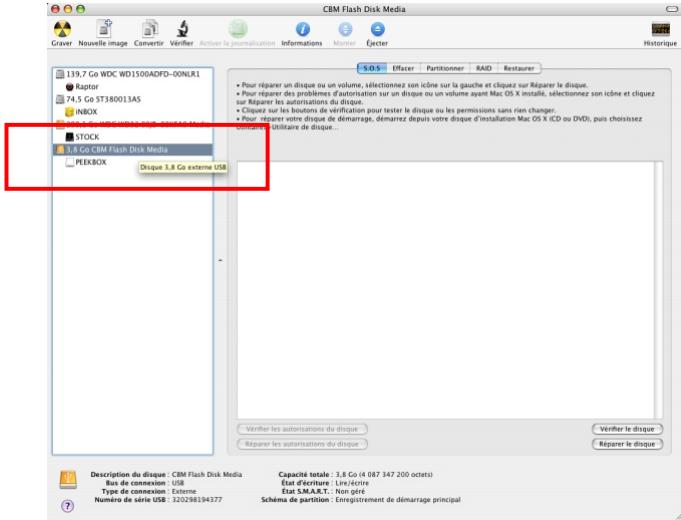Open the RAID tab
The height and width of the screenshot is (520, 681).
(484, 68)
